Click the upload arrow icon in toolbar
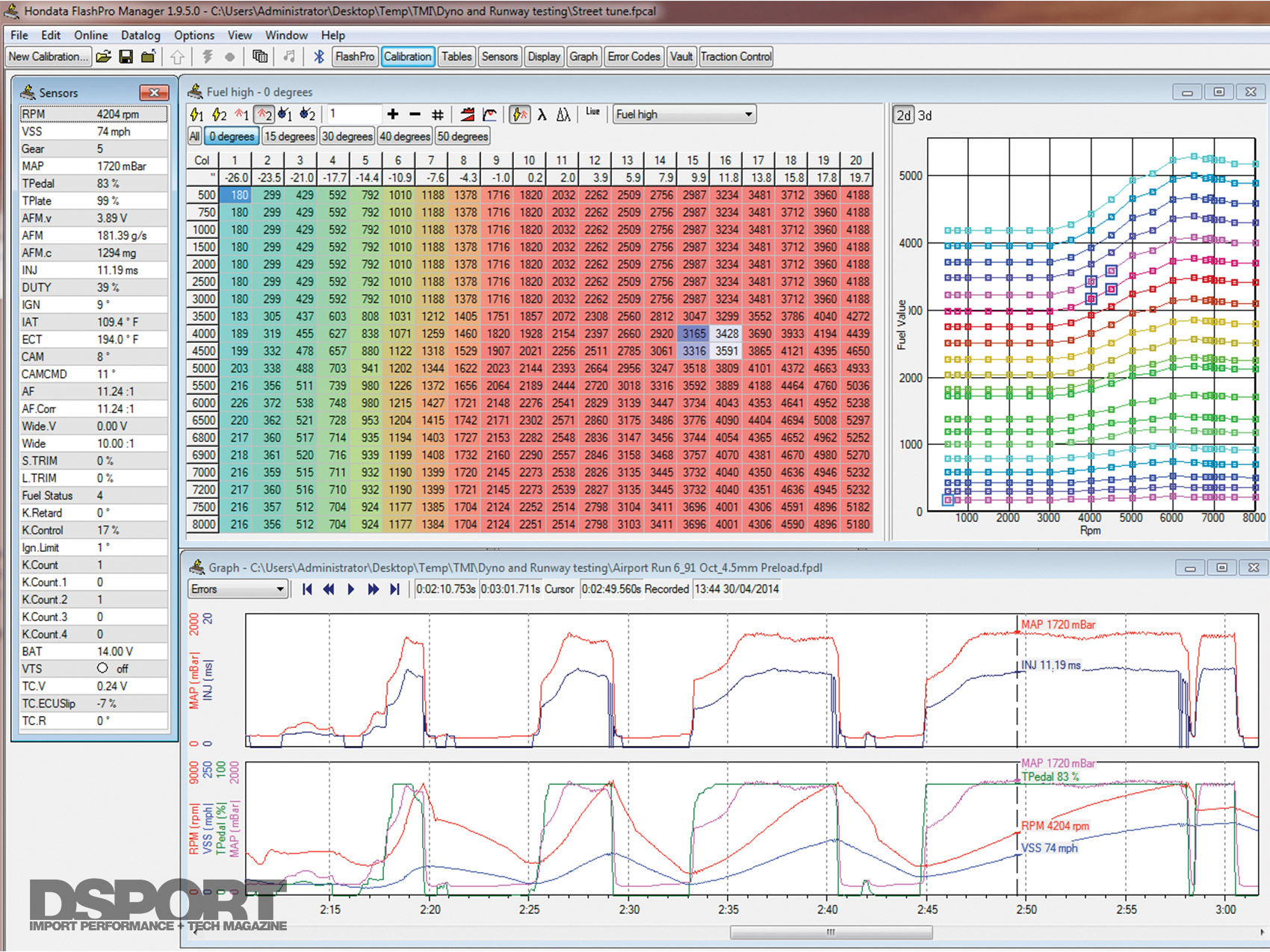The width and height of the screenshot is (1270, 952). (x=177, y=57)
